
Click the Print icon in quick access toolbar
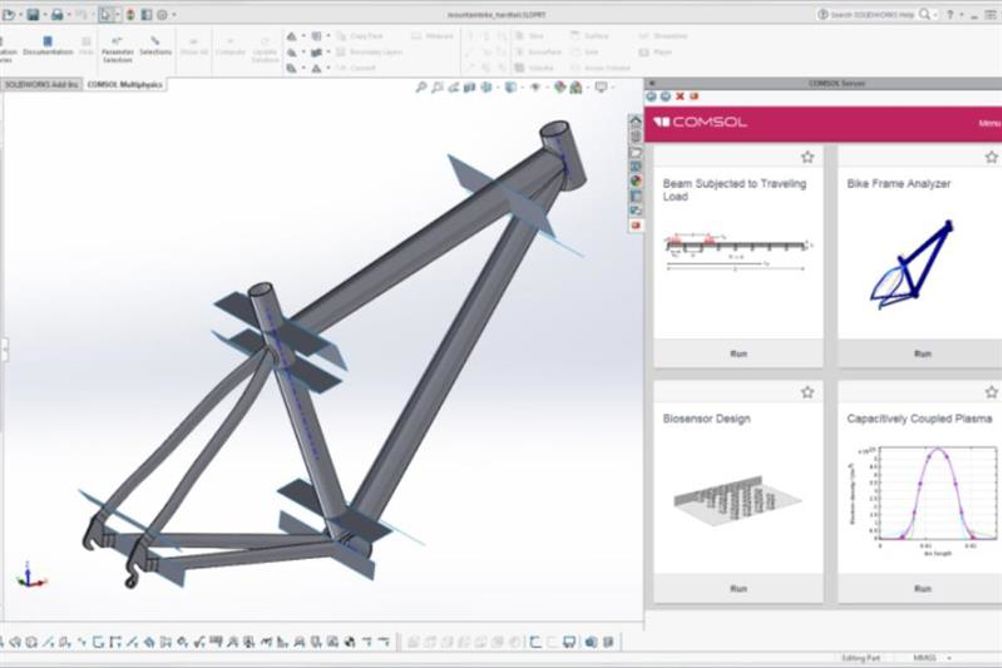pos(57,14)
